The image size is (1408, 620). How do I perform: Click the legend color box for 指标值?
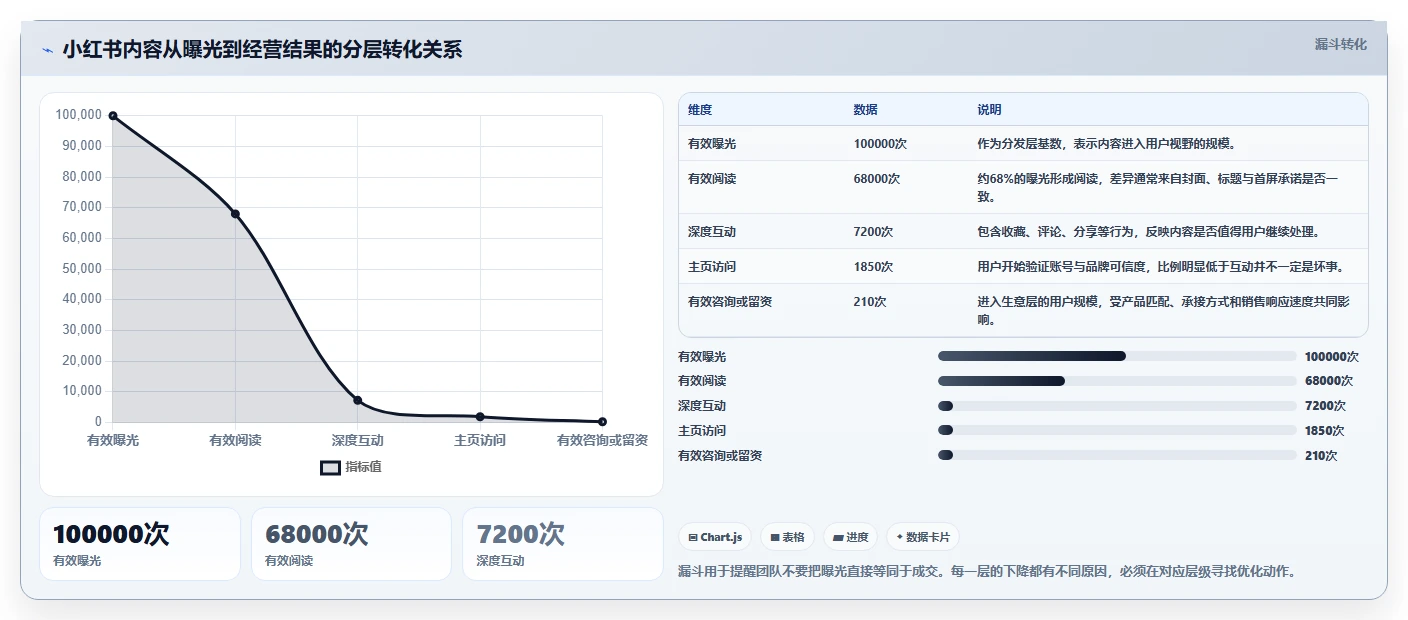pos(330,467)
